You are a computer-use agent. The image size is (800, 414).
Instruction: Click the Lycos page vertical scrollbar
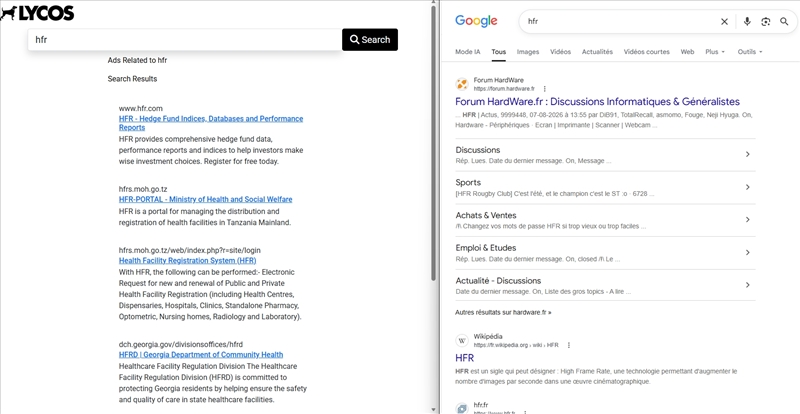tap(433, 143)
